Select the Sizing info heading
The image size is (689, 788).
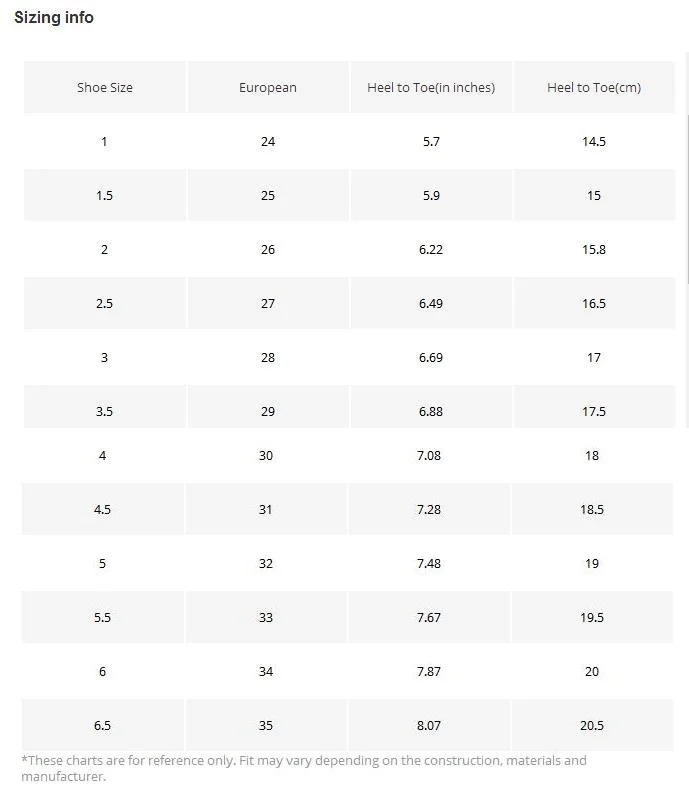pyautogui.click(x=54, y=18)
